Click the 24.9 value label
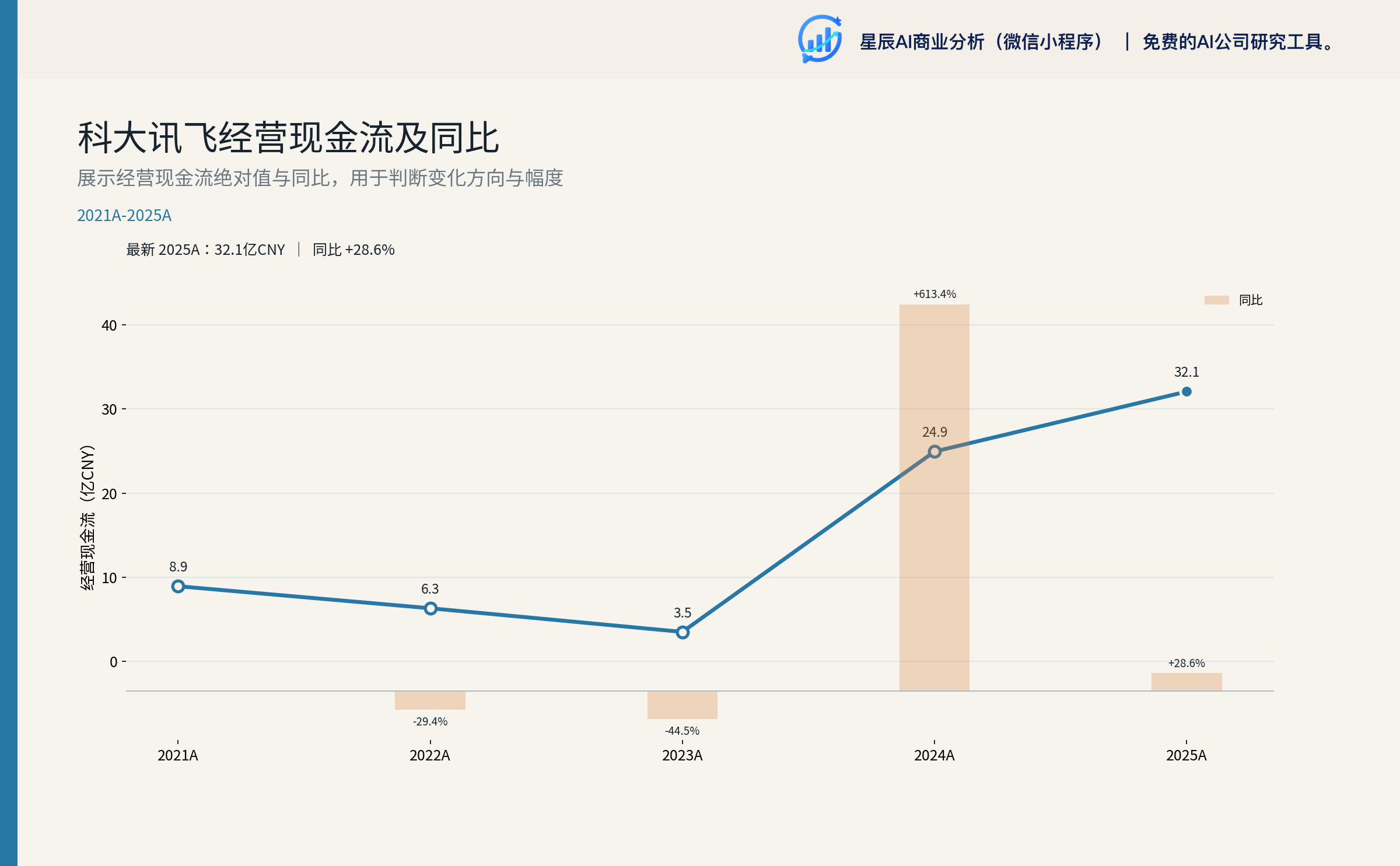 (935, 432)
